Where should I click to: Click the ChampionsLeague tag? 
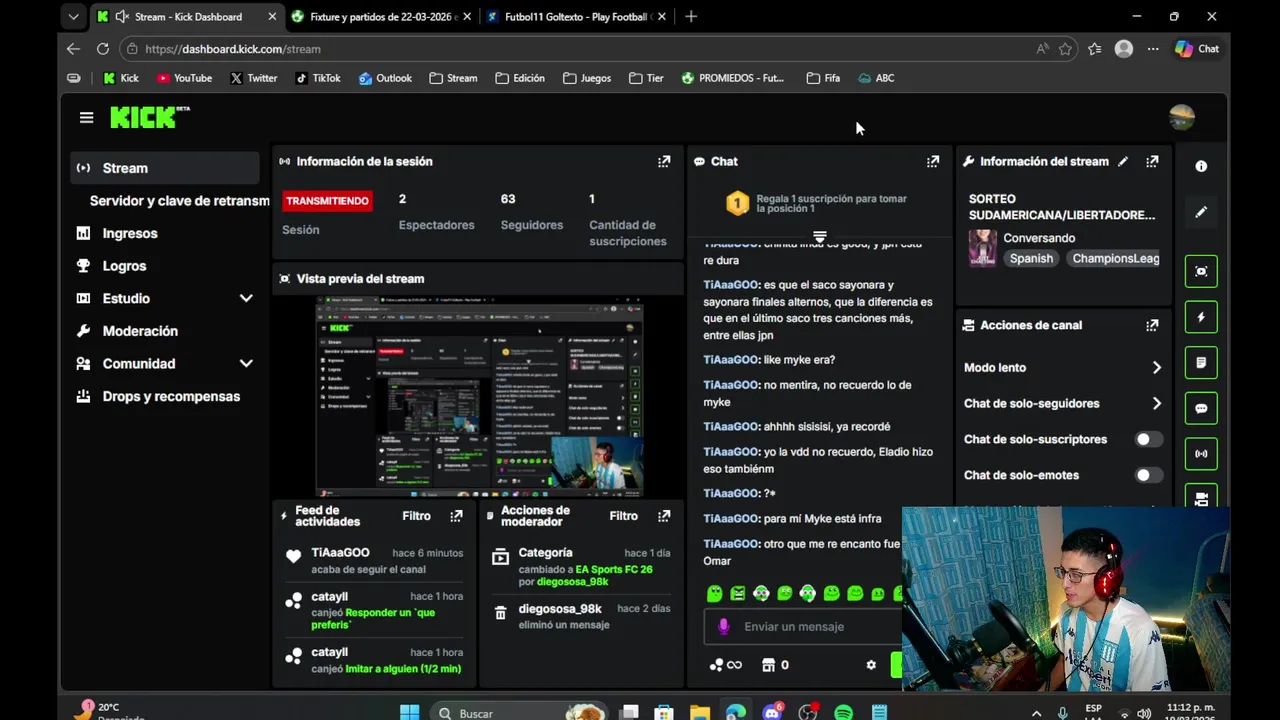[x=1113, y=258]
